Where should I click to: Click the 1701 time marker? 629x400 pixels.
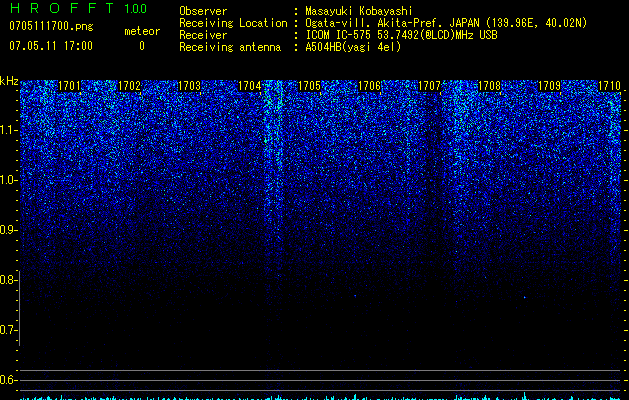click(x=69, y=86)
